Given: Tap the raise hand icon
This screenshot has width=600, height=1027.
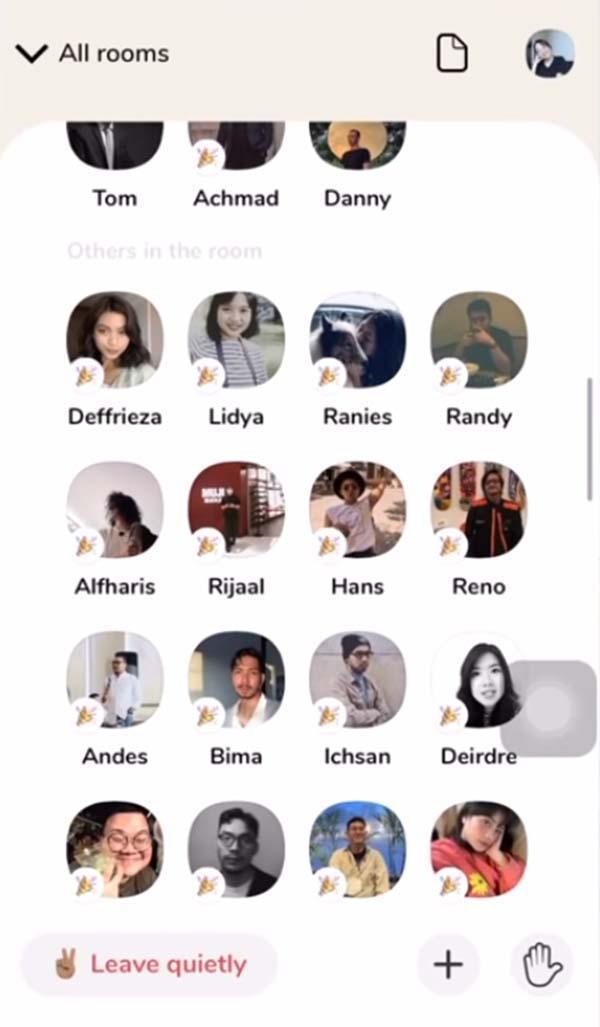Looking at the screenshot, I should click(542, 964).
